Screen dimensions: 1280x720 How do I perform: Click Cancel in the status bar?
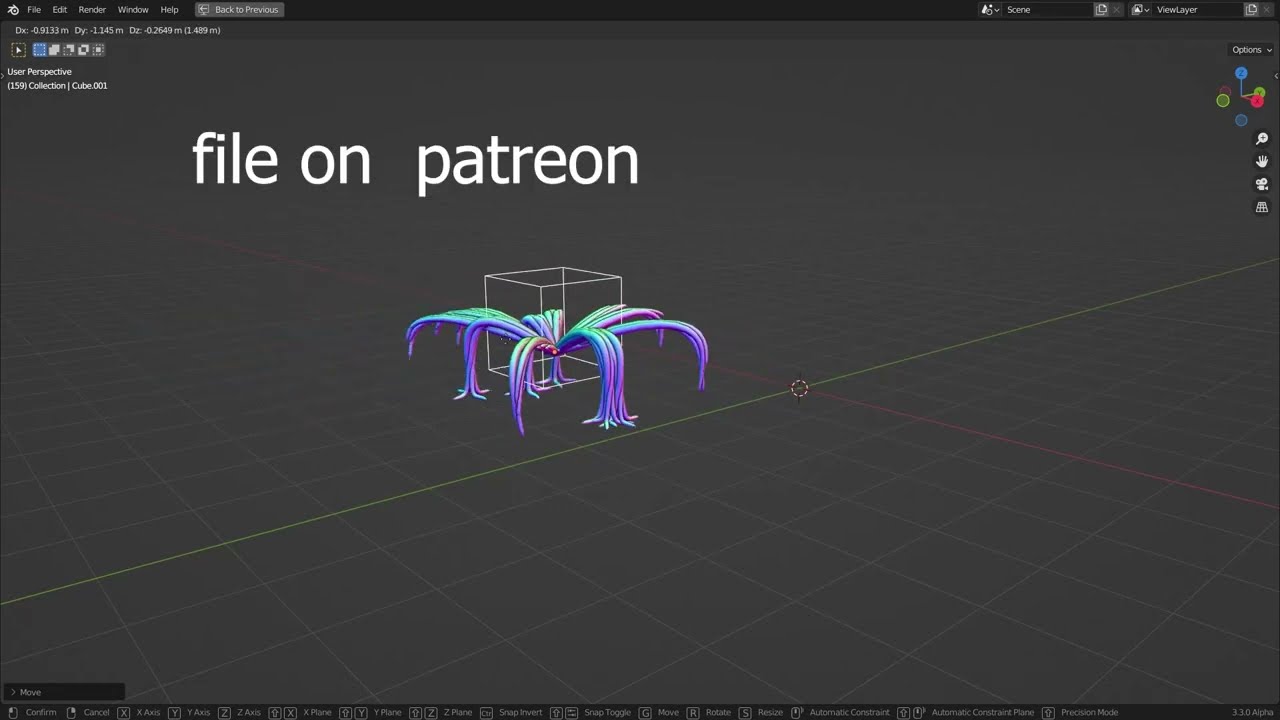coord(96,712)
